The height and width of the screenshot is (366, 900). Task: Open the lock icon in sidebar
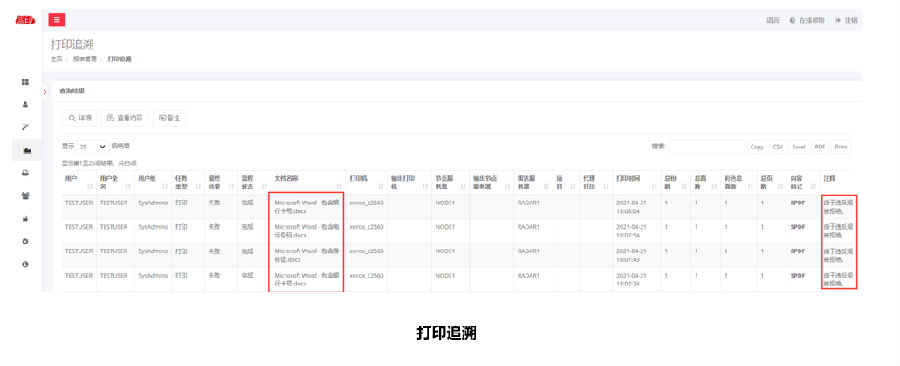coord(25,219)
